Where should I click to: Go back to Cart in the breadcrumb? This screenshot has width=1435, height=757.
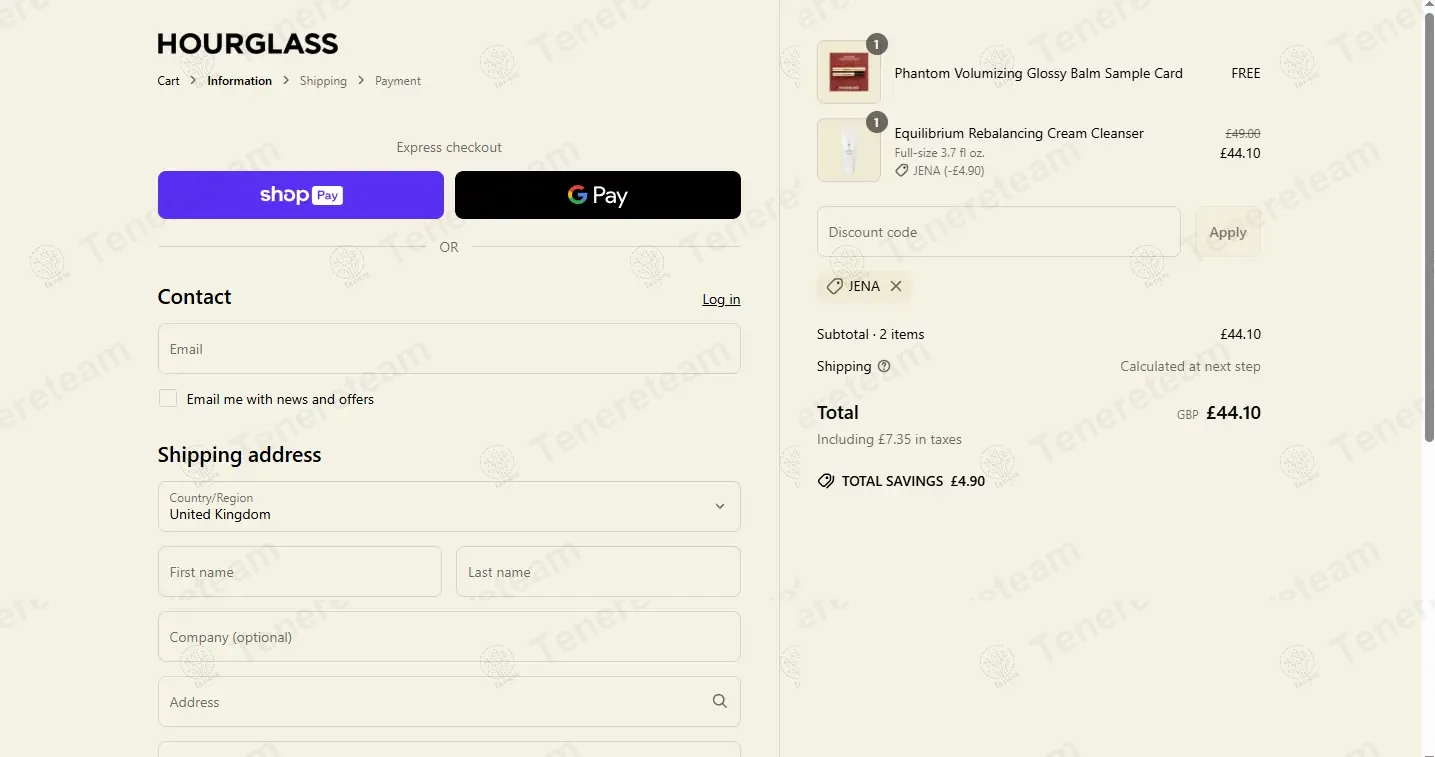click(168, 81)
